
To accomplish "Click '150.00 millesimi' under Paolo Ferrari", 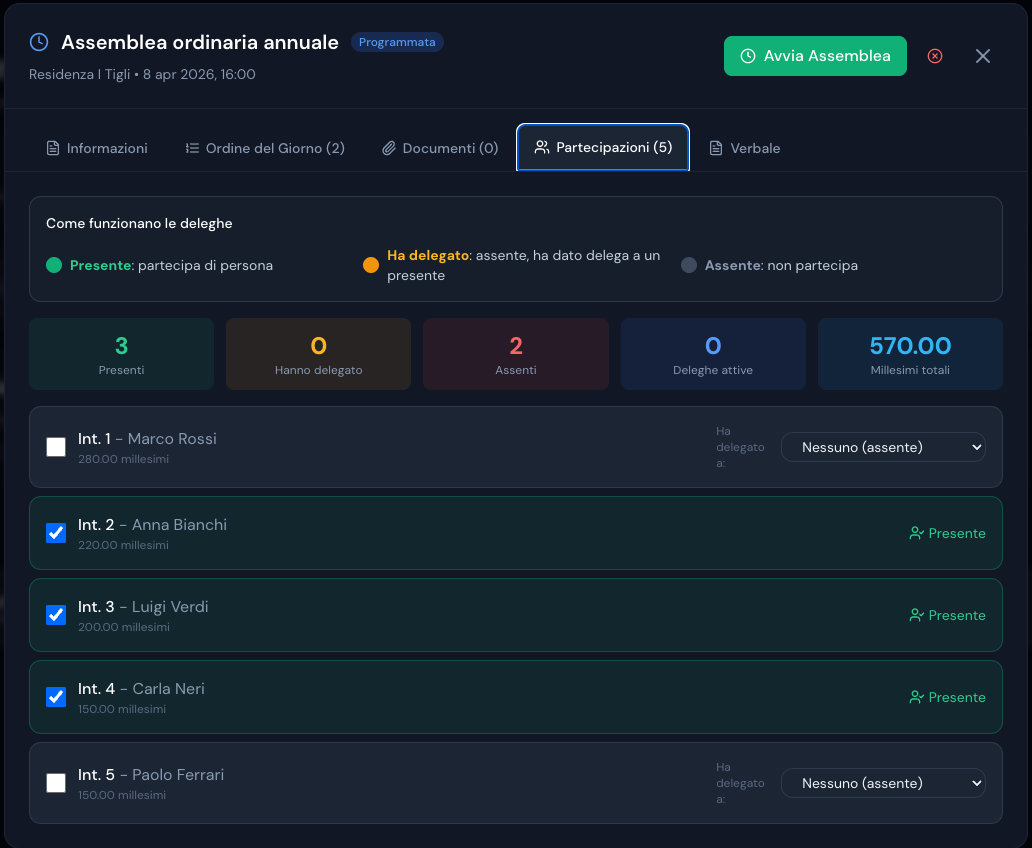I will click(x=122, y=795).
